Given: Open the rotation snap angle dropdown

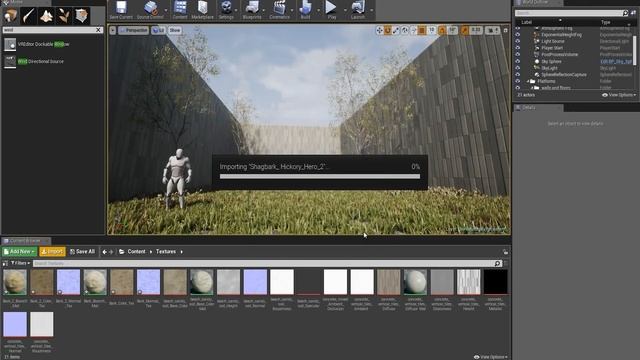Looking at the screenshot, I should [453, 30].
